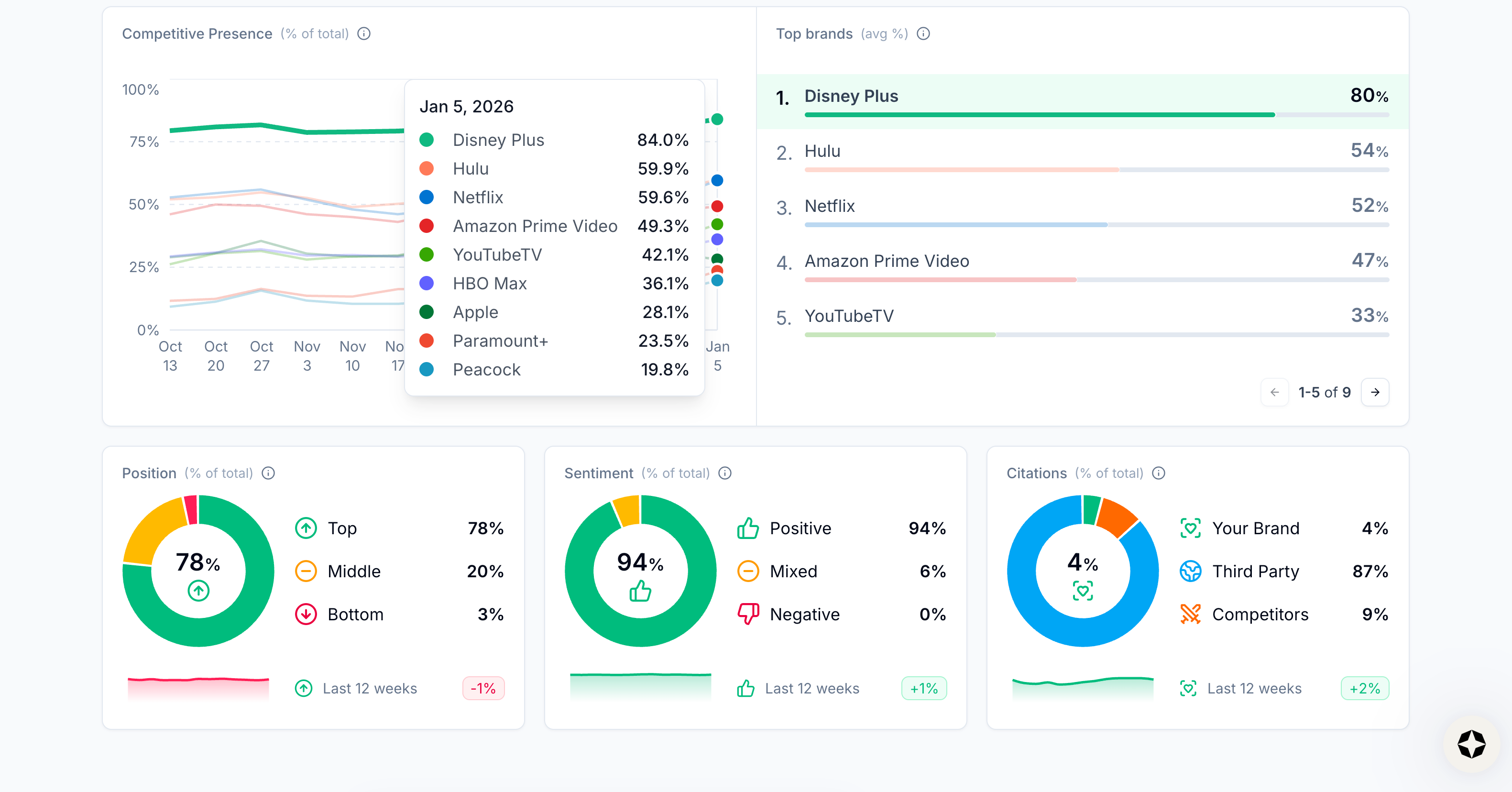Click the Negative thumbs-down icon

click(x=748, y=614)
